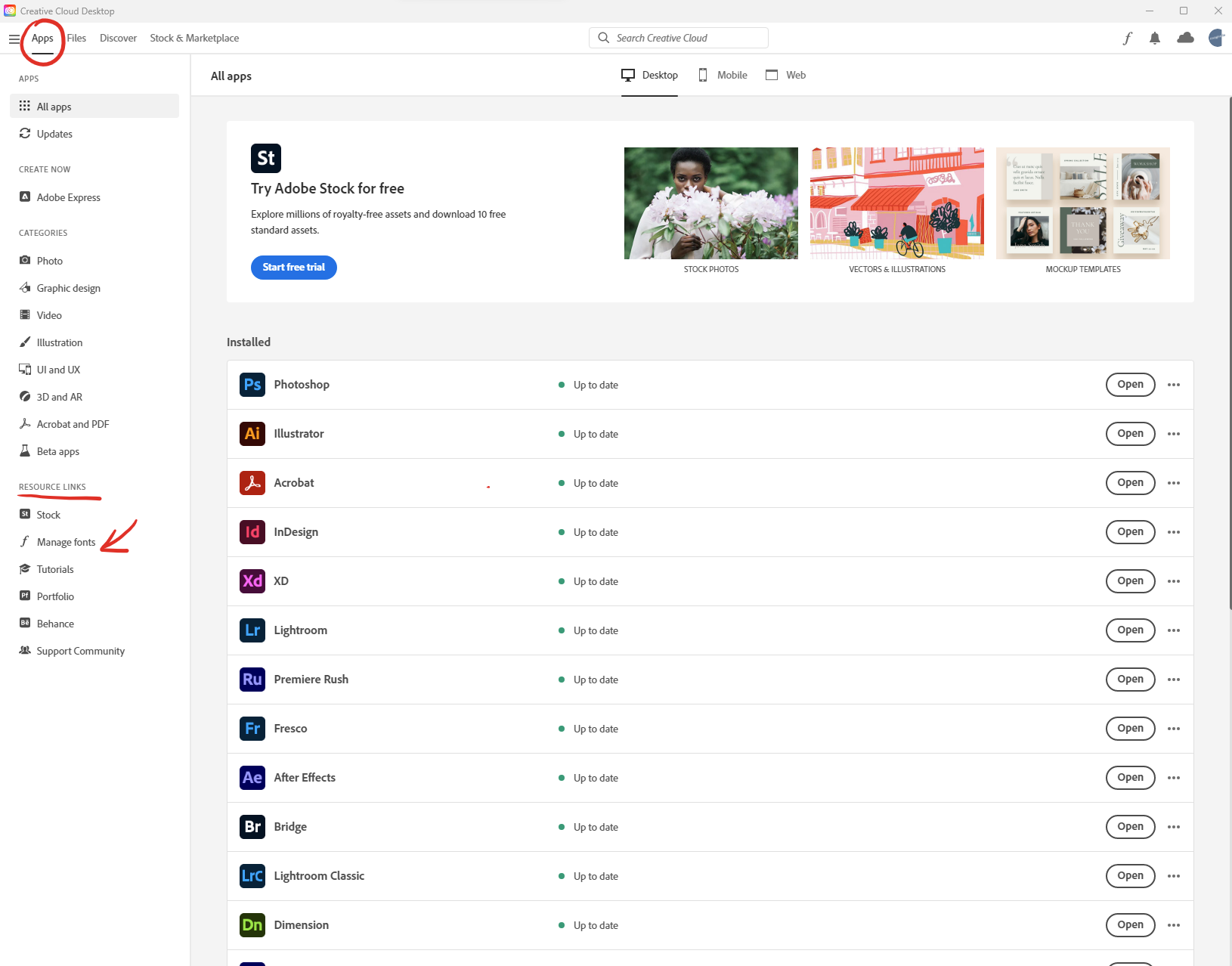Select the Mobile apps tab

tap(723, 75)
